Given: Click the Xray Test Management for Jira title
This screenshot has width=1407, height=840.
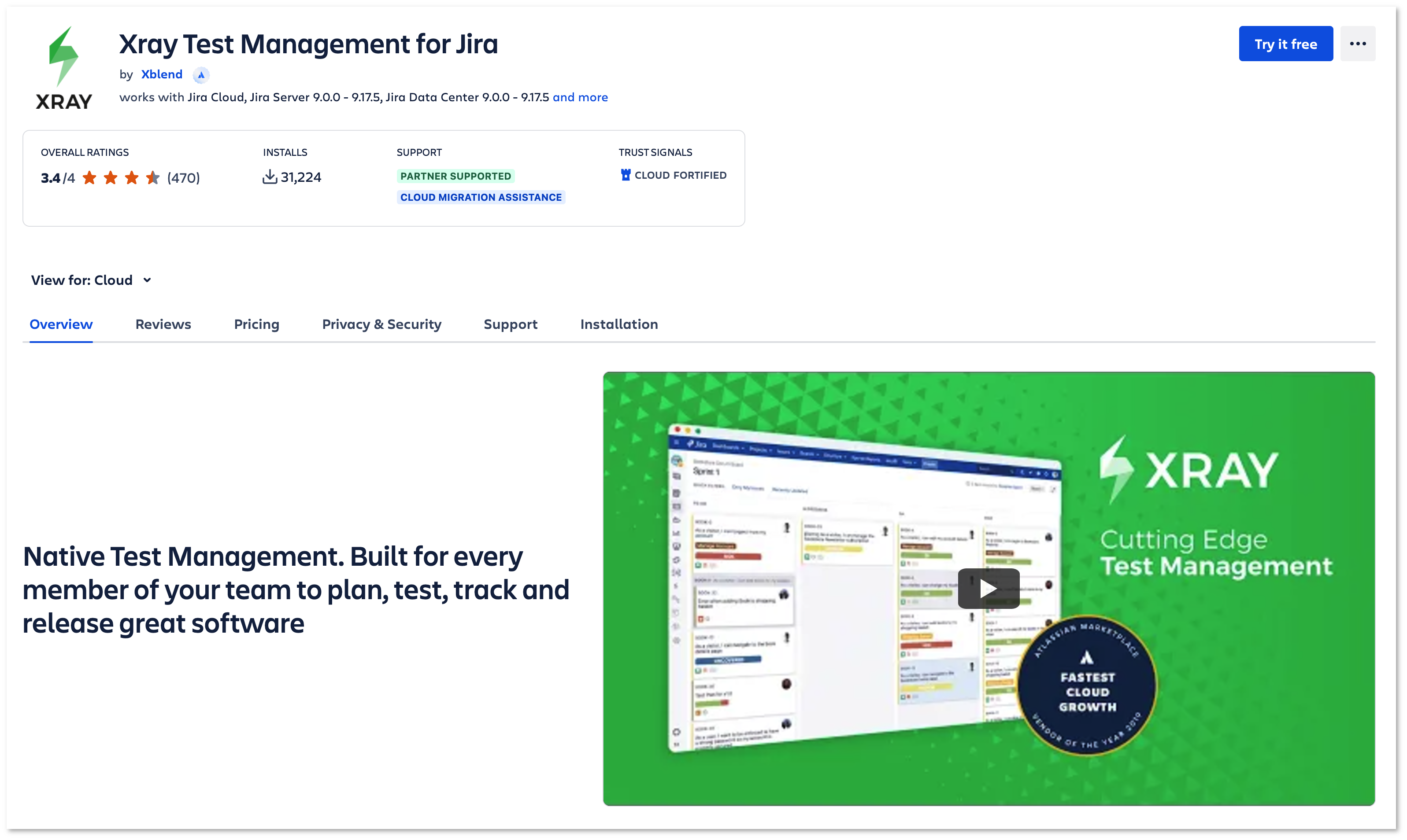Looking at the screenshot, I should tap(308, 44).
